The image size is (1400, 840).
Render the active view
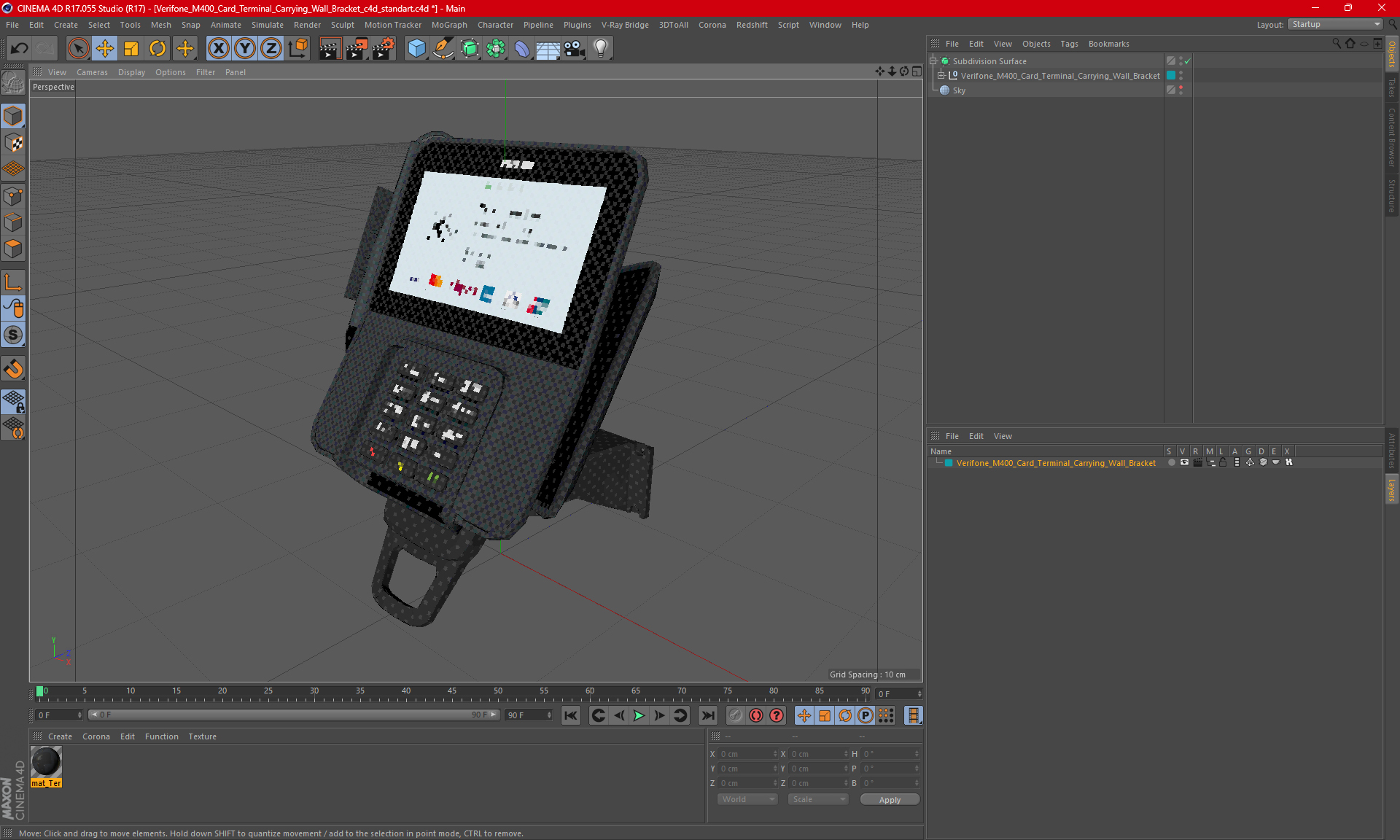330,49
